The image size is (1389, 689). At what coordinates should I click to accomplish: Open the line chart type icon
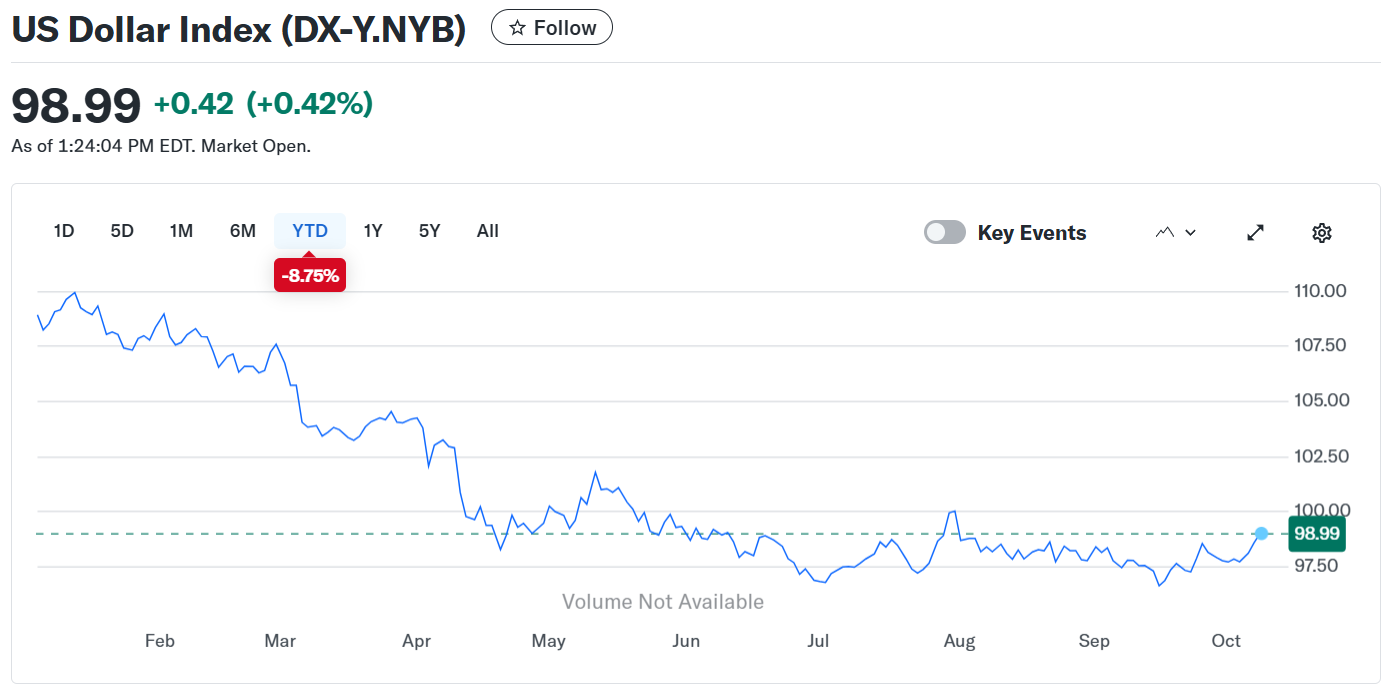coord(1164,233)
